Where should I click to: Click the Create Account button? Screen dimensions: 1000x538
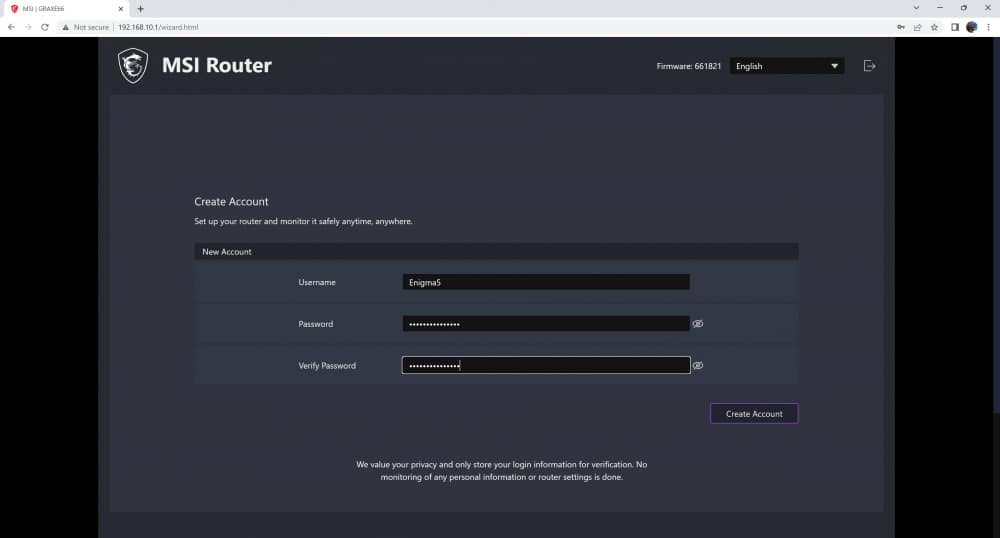[754, 414]
